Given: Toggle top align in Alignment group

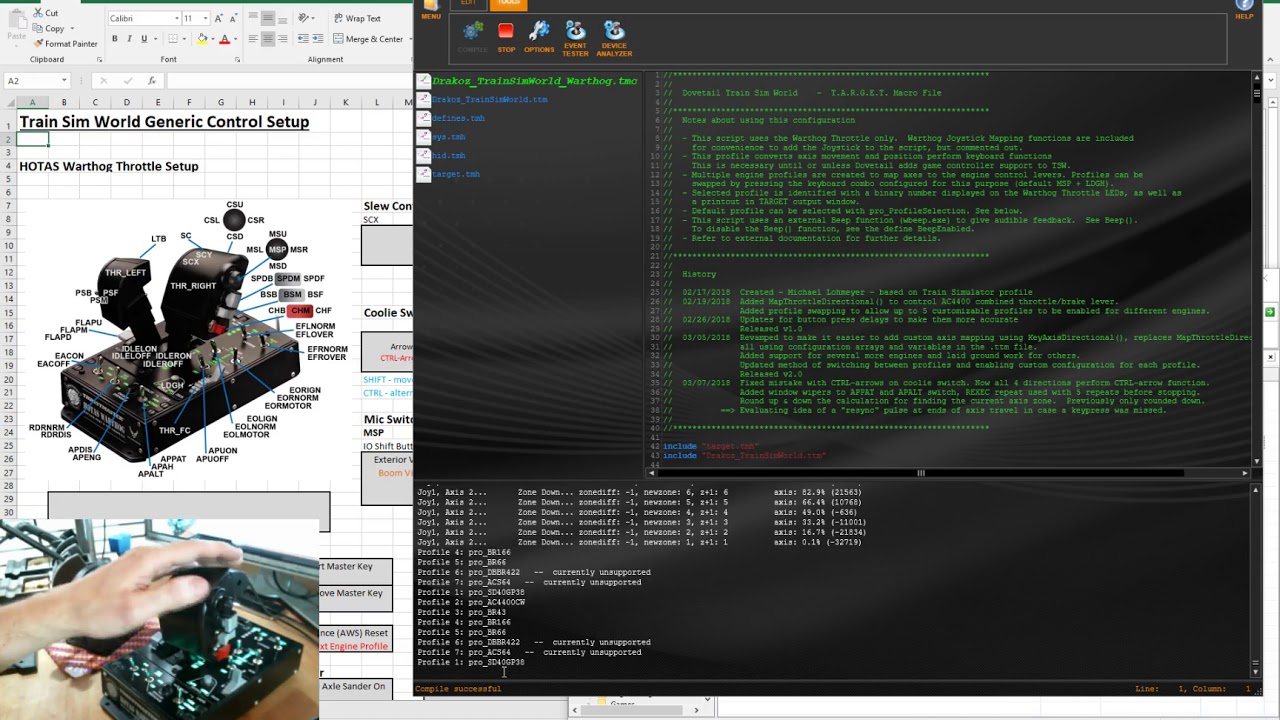Looking at the screenshot, I should [x=253, y=18].
